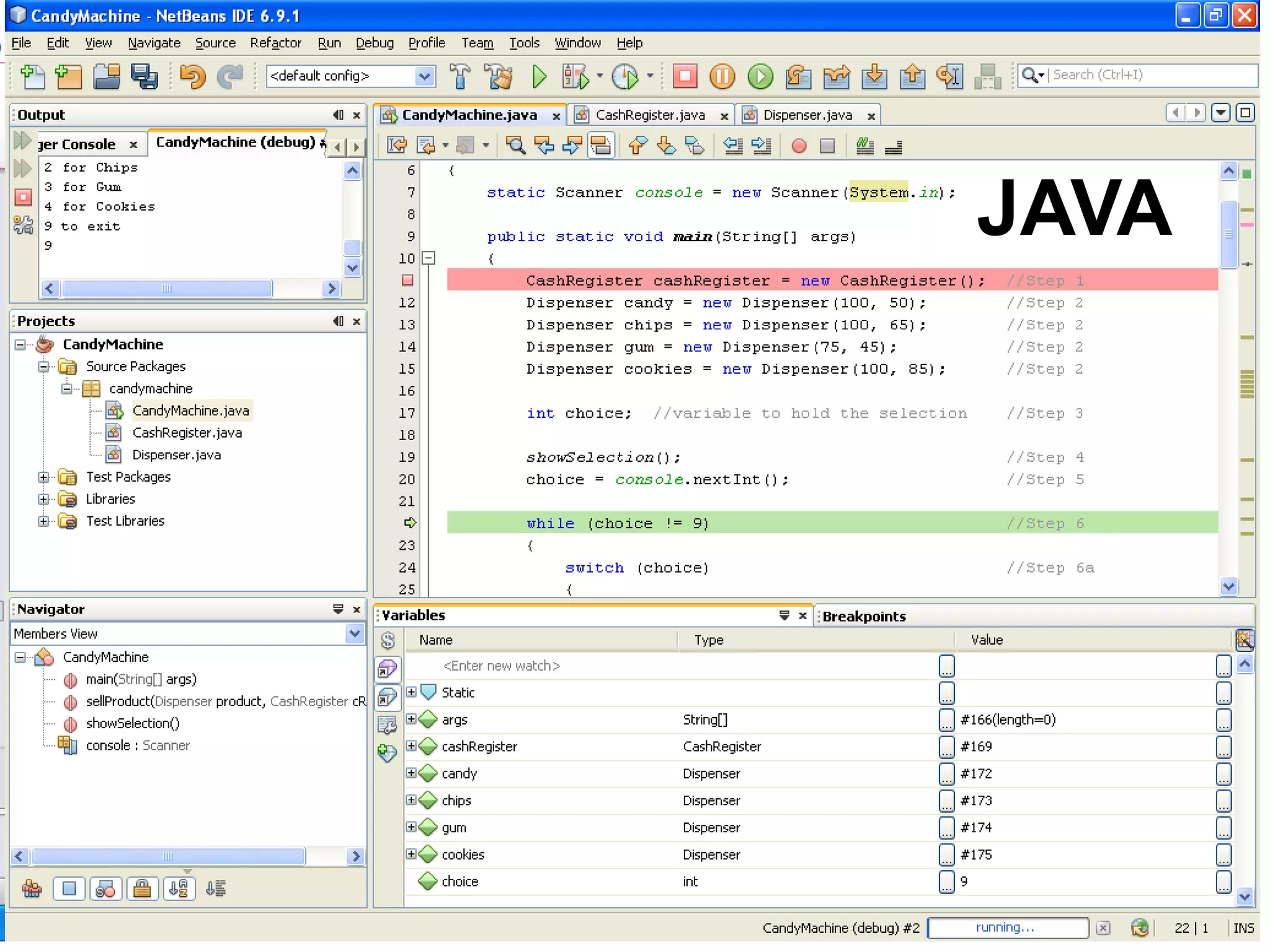This screenshot has width=1270, height=952.
Task: Open the Members View dropdown
Action: click(x=355, y=633)
